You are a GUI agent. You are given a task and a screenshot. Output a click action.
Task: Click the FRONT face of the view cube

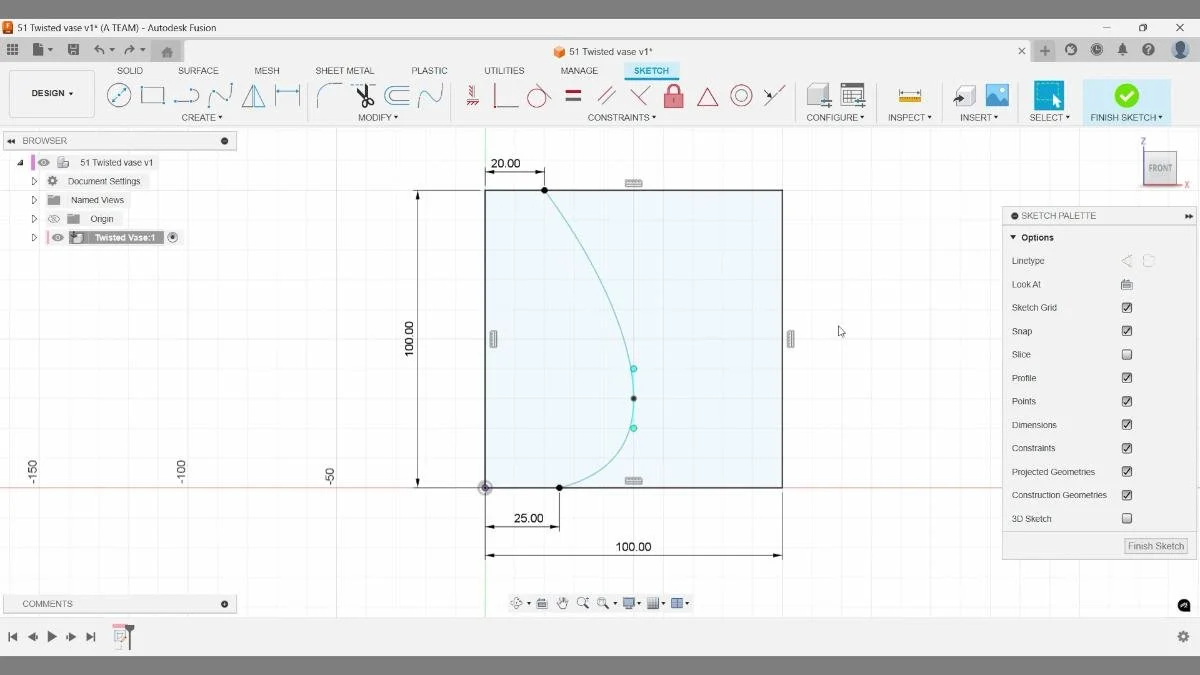1160,168
